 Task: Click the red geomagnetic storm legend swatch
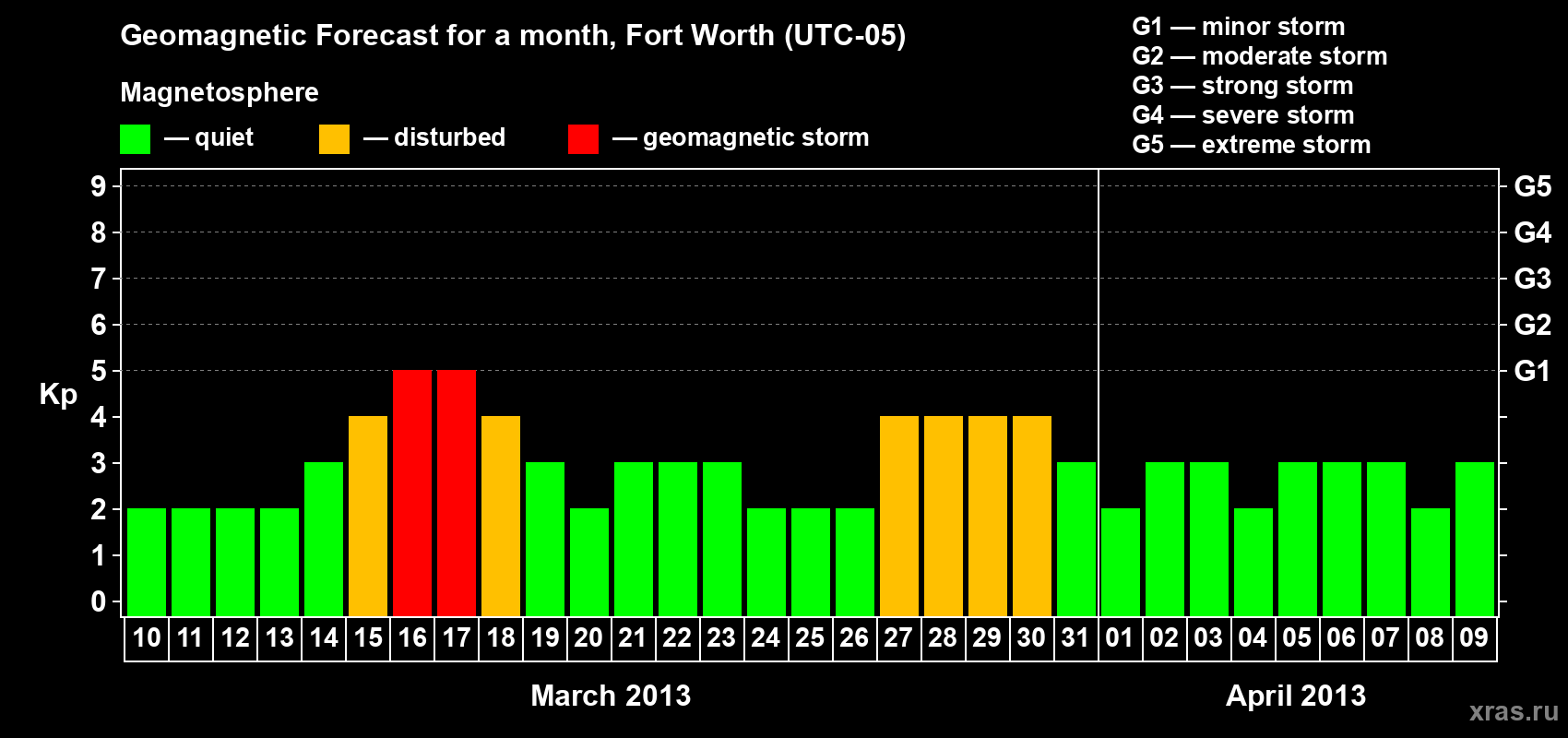584,139
